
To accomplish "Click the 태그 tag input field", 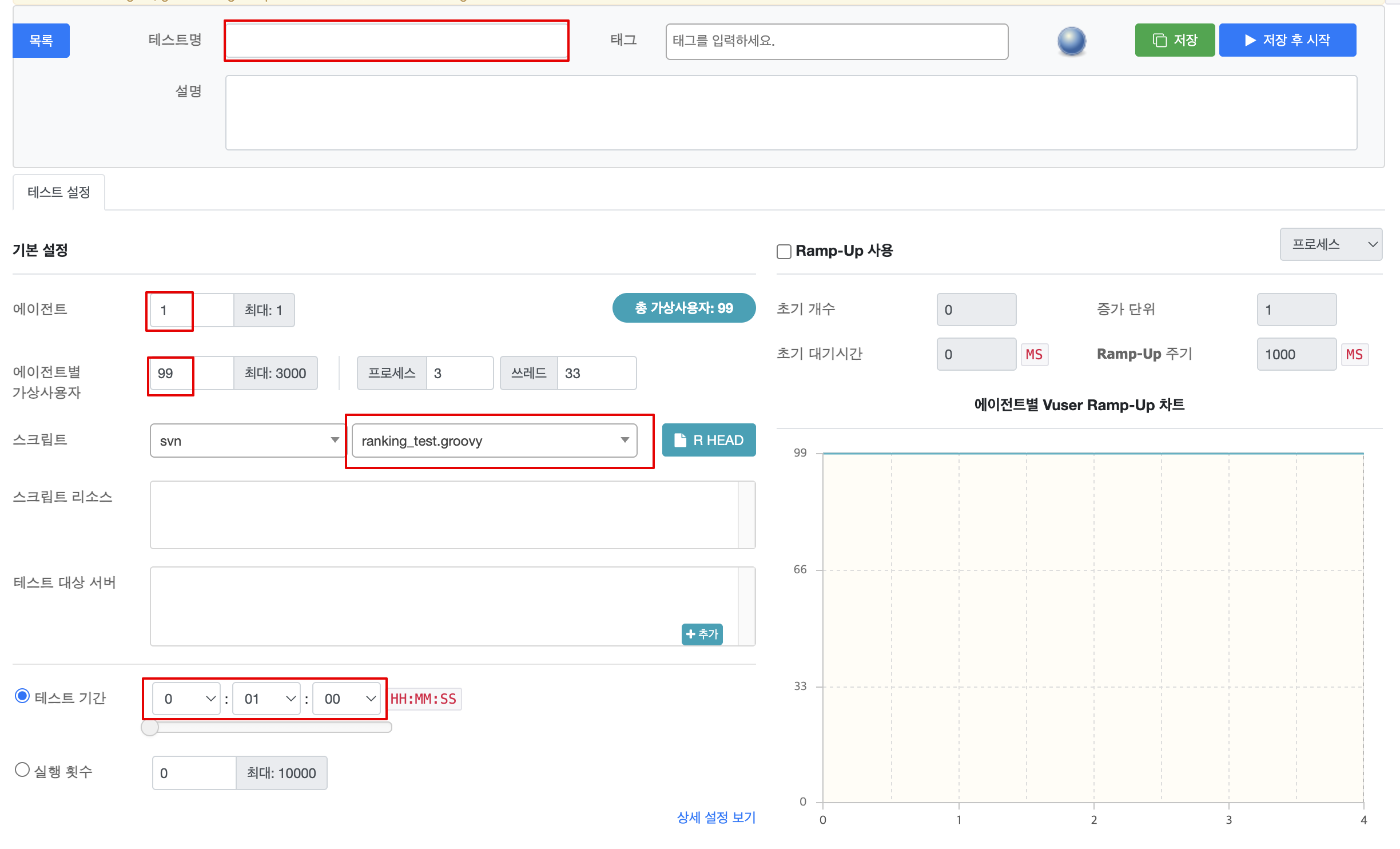I will tap(836, 41).
